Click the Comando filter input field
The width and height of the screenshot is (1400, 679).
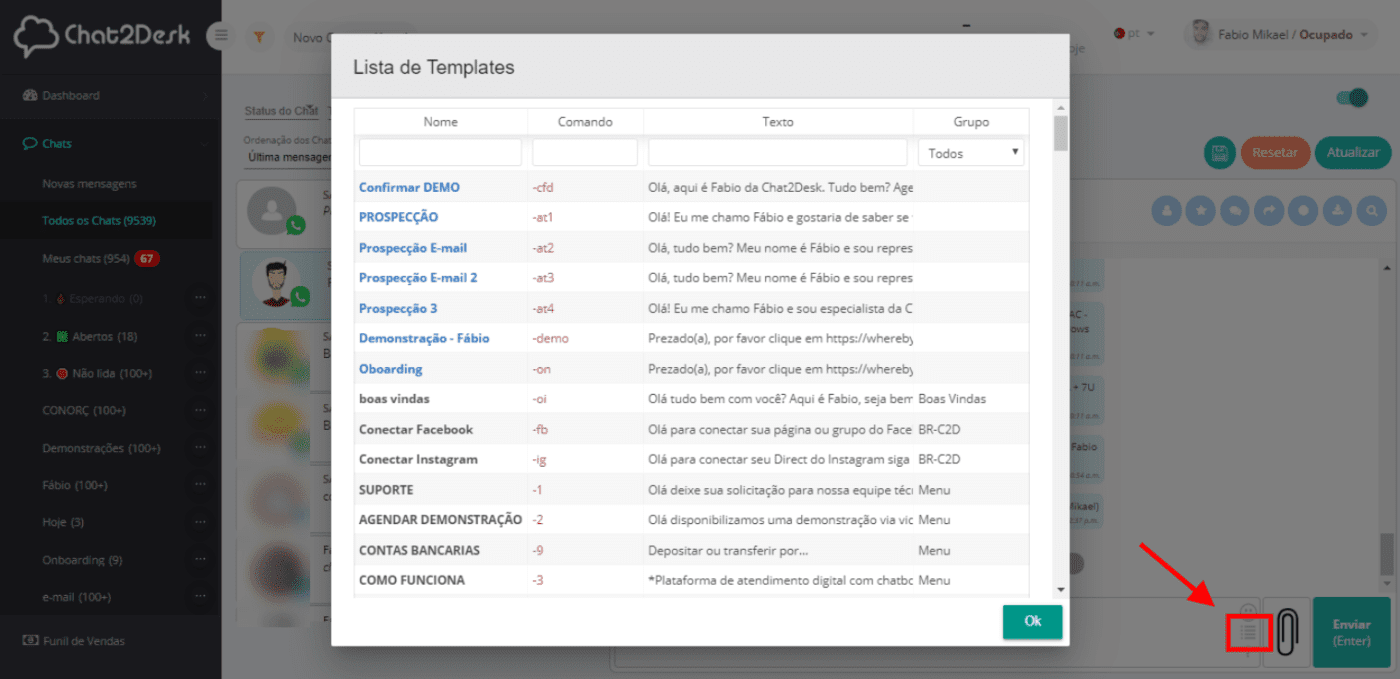click(x=585, y=152)
